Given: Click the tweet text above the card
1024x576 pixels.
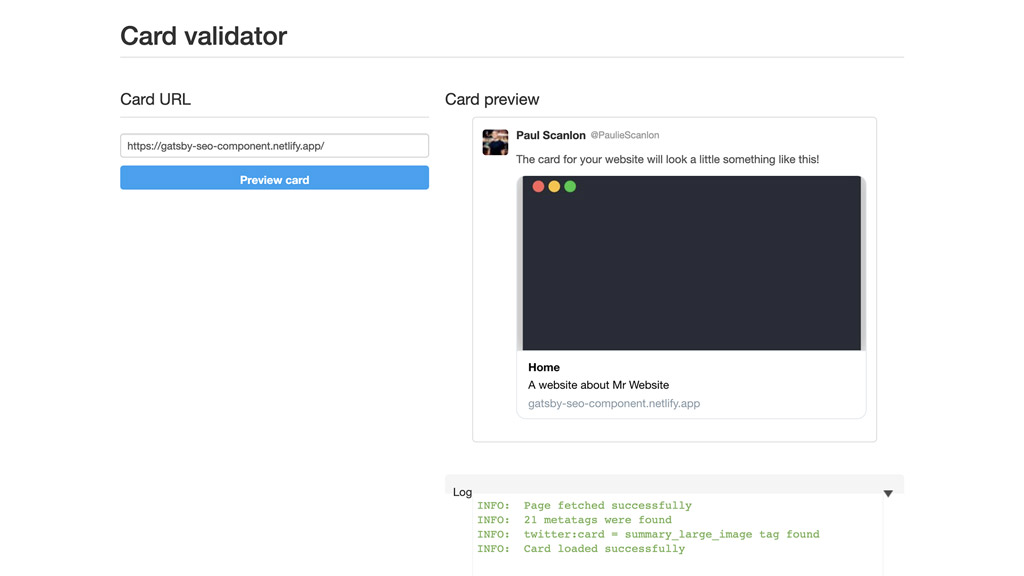Looking at the screenshot, I should tap(667, 159).
